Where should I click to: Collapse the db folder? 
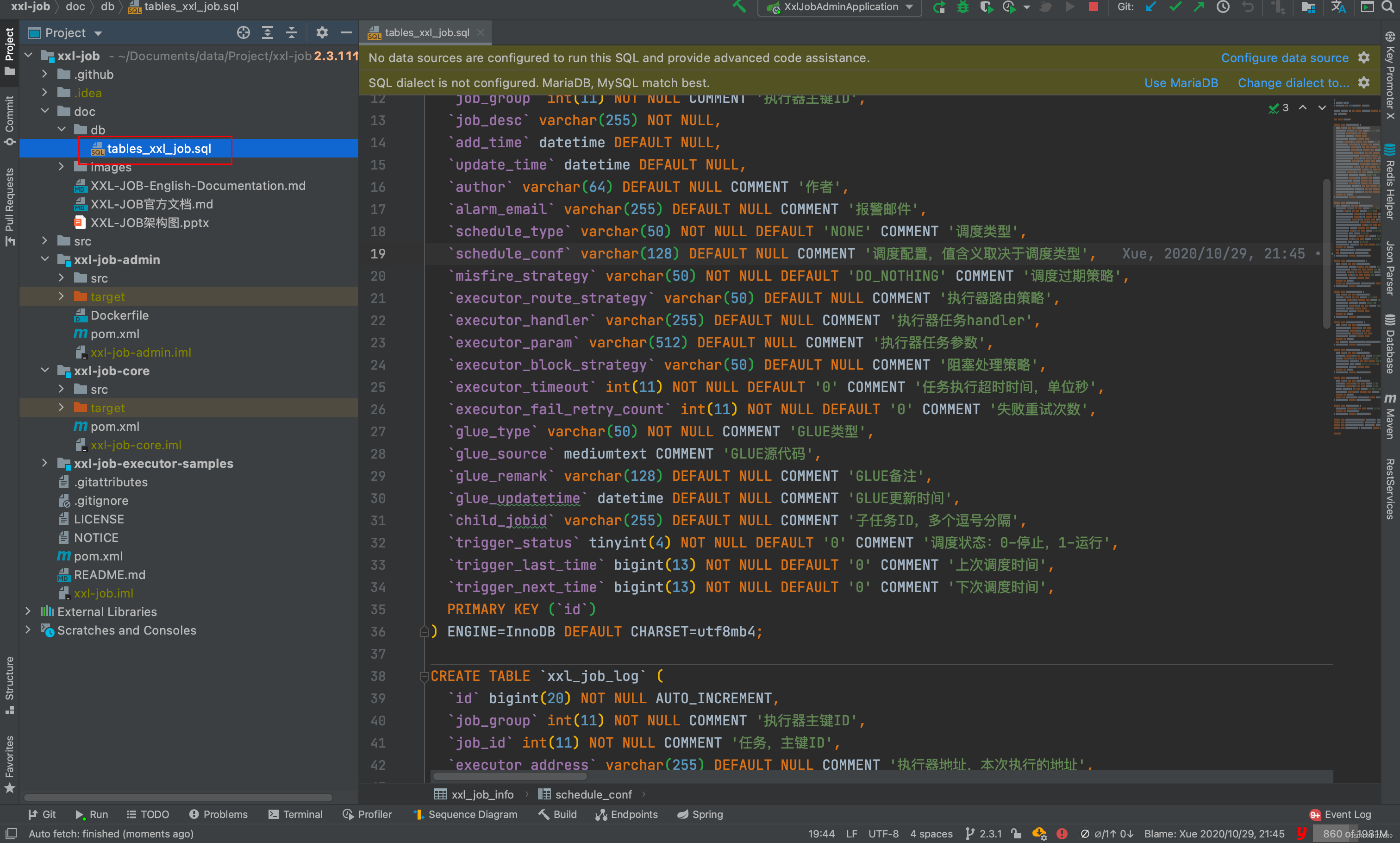click(x=61, y=130)
